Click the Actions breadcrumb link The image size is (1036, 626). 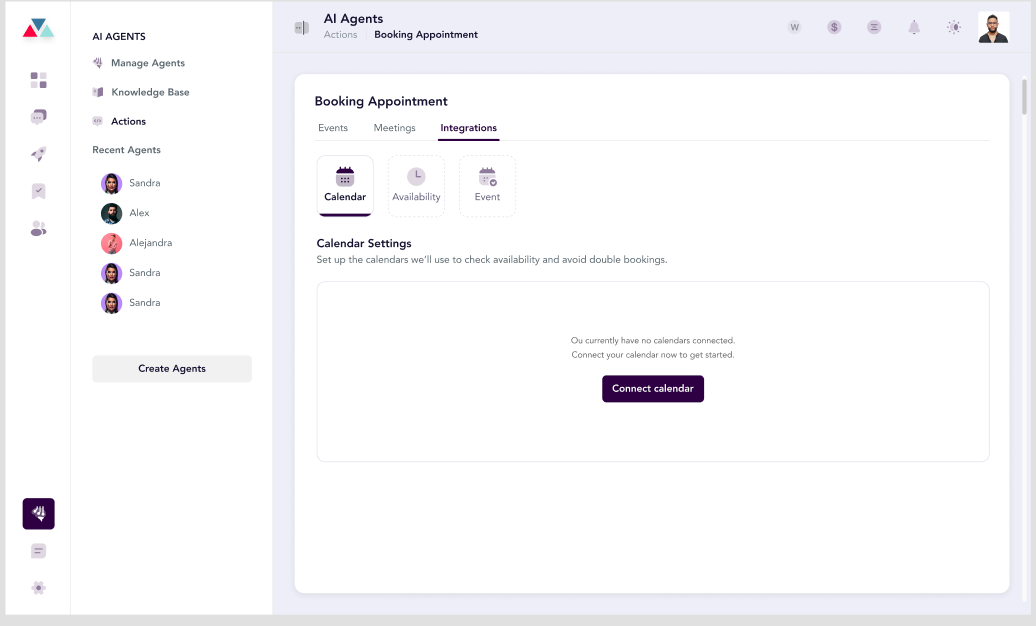tap(340, 34)
